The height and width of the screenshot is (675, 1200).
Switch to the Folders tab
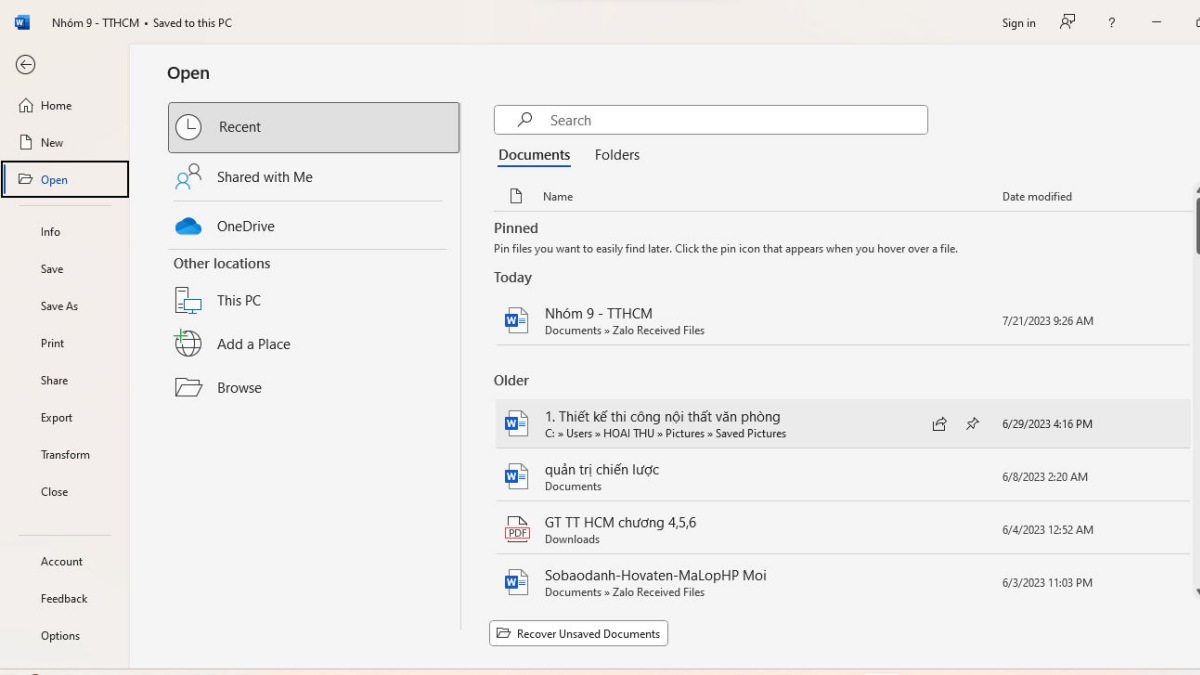click(617, 155)
